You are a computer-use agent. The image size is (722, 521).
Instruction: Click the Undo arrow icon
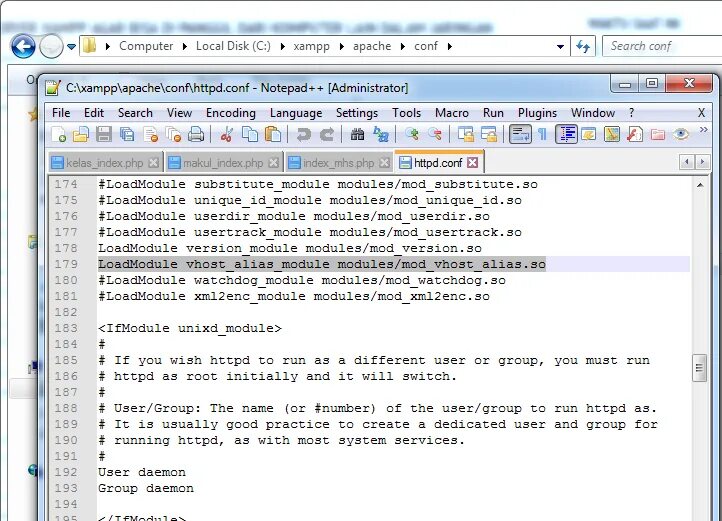point(303,135)
